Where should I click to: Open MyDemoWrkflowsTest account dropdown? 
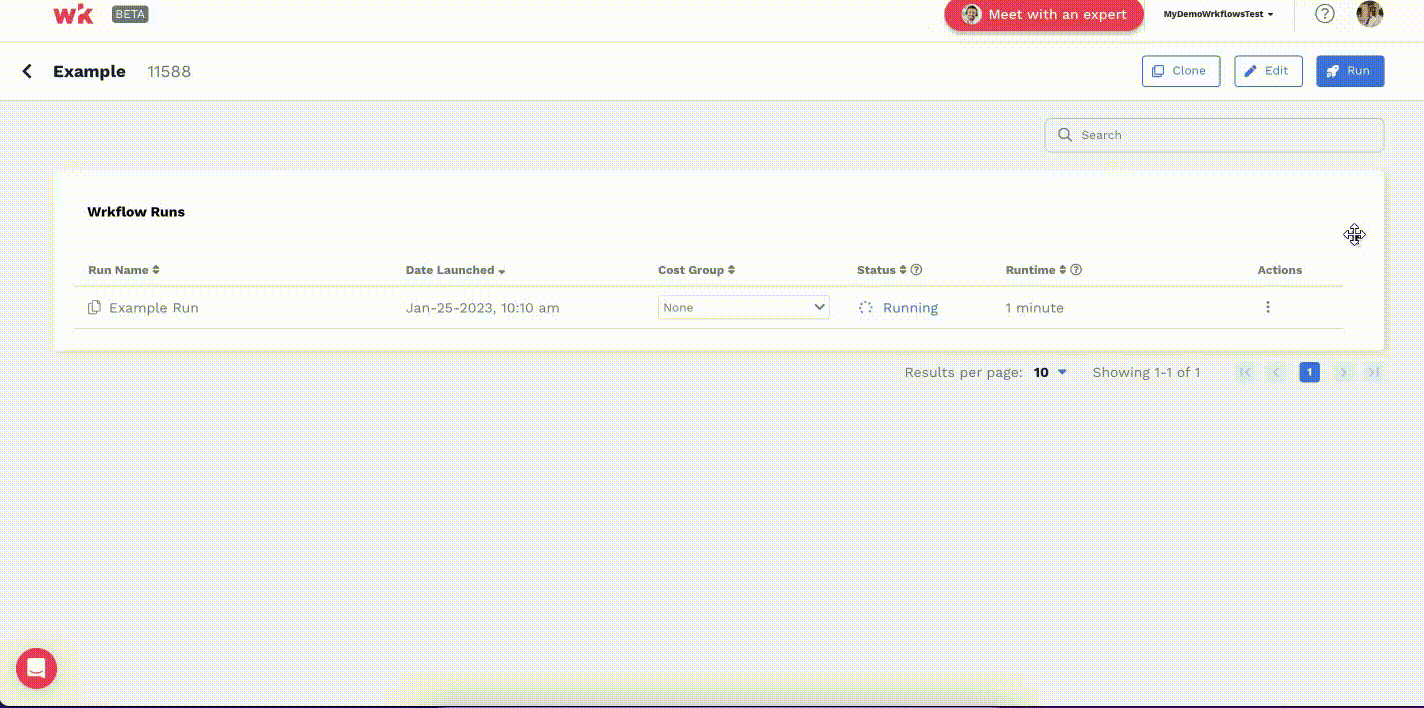click(1218, 14)
